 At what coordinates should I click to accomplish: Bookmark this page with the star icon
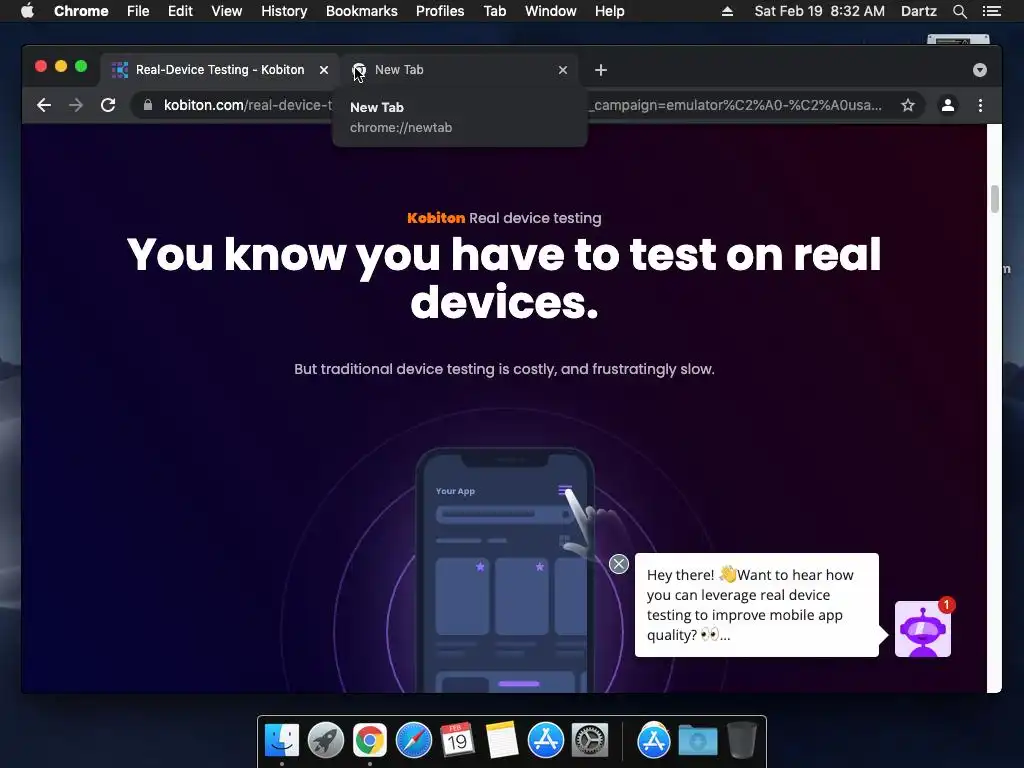pos(908,105)
